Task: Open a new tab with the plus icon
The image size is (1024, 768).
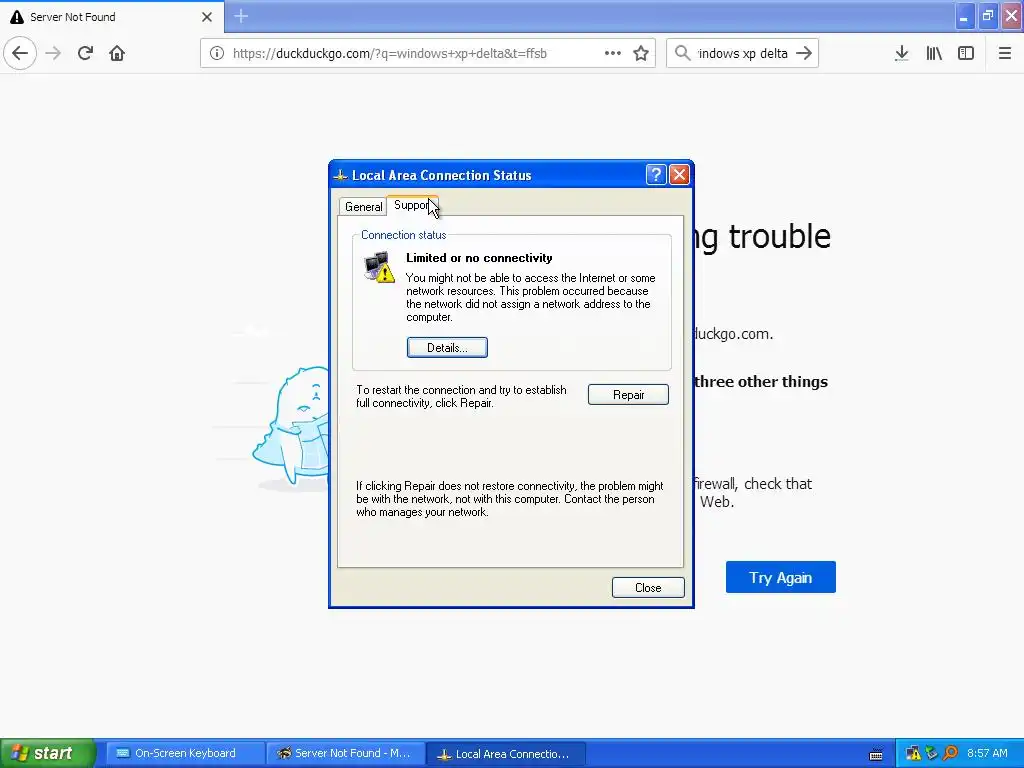Action: click(241, 16)
